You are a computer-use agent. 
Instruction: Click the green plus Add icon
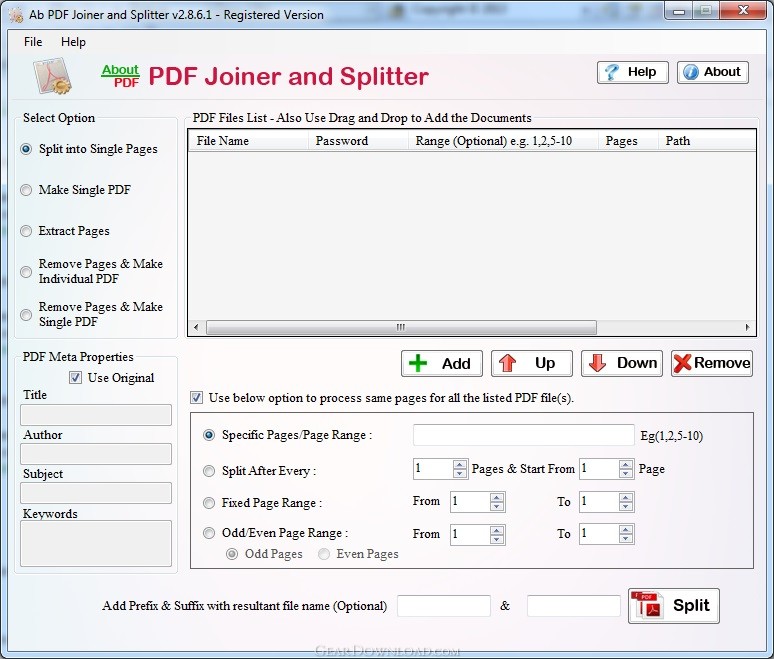418,363
